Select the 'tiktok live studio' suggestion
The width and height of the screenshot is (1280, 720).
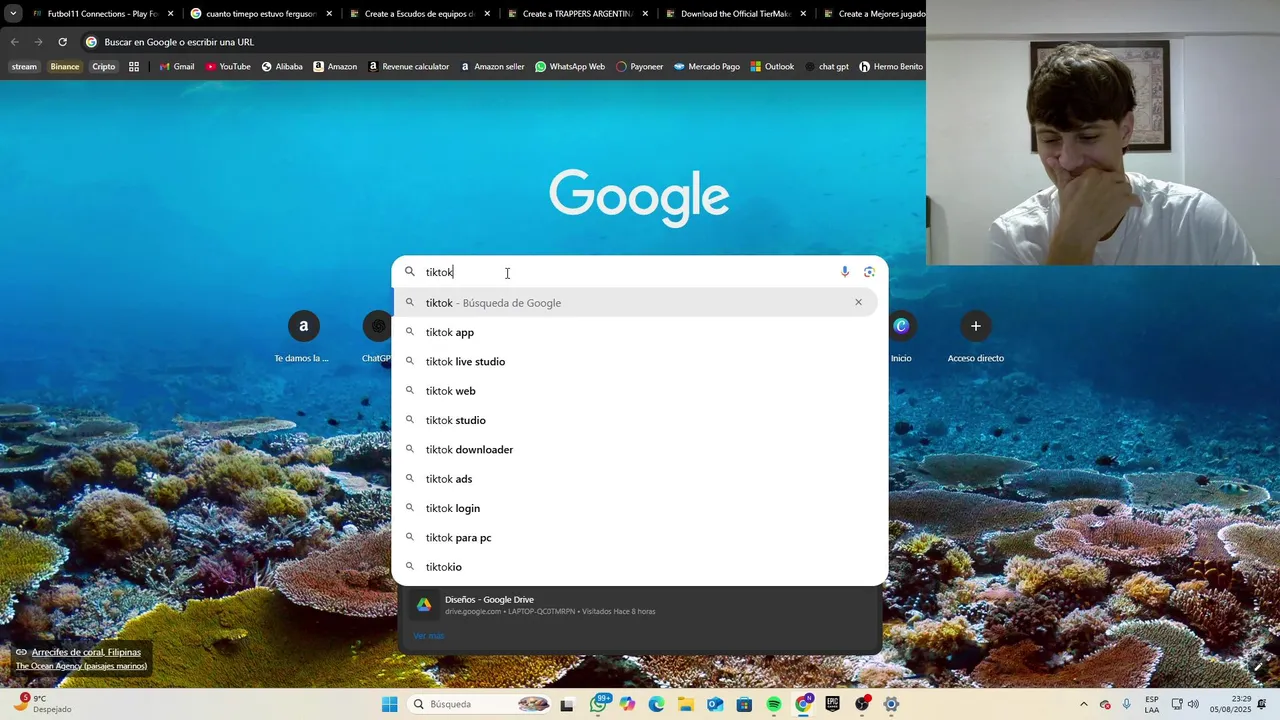tap(639, 361)
